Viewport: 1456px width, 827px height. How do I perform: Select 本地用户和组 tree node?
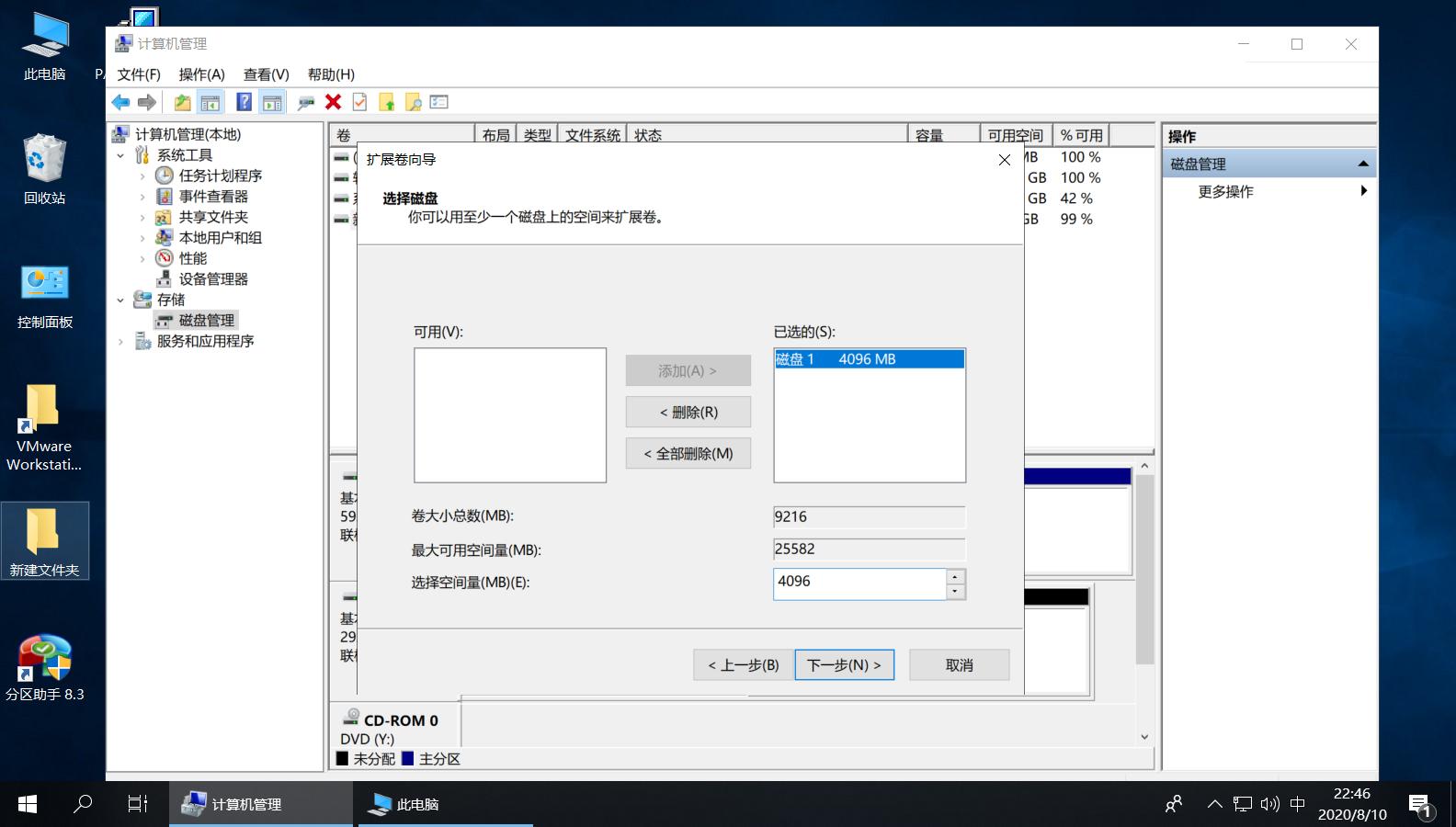(220, 238)
